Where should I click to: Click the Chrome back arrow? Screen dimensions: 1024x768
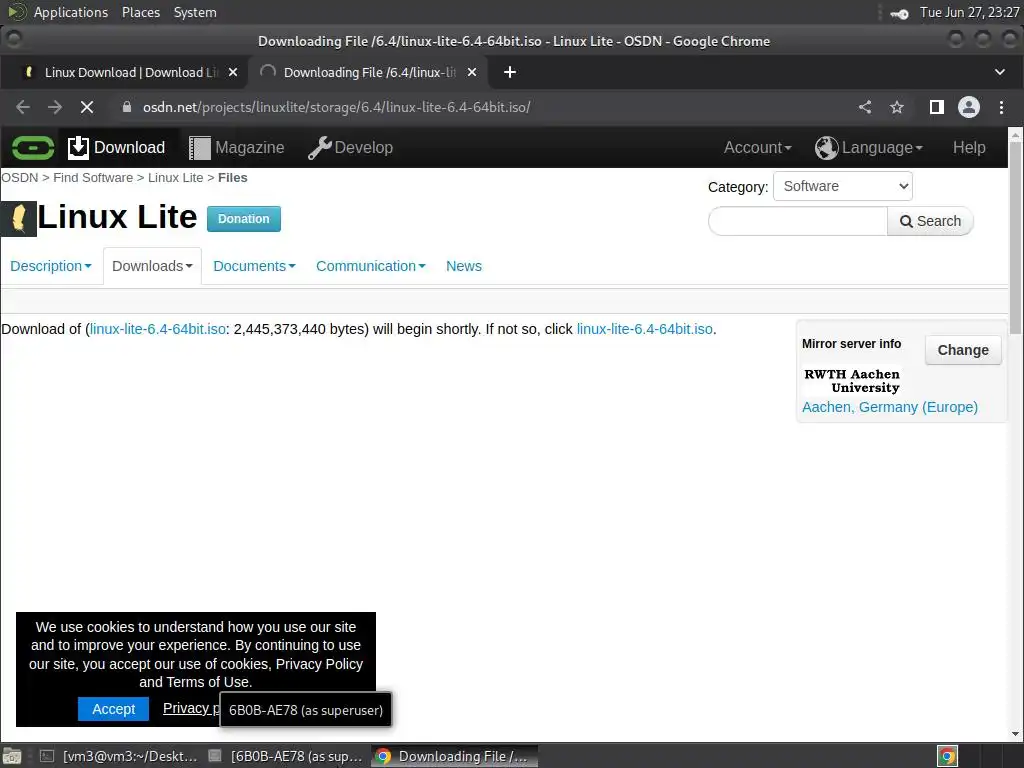23,107
